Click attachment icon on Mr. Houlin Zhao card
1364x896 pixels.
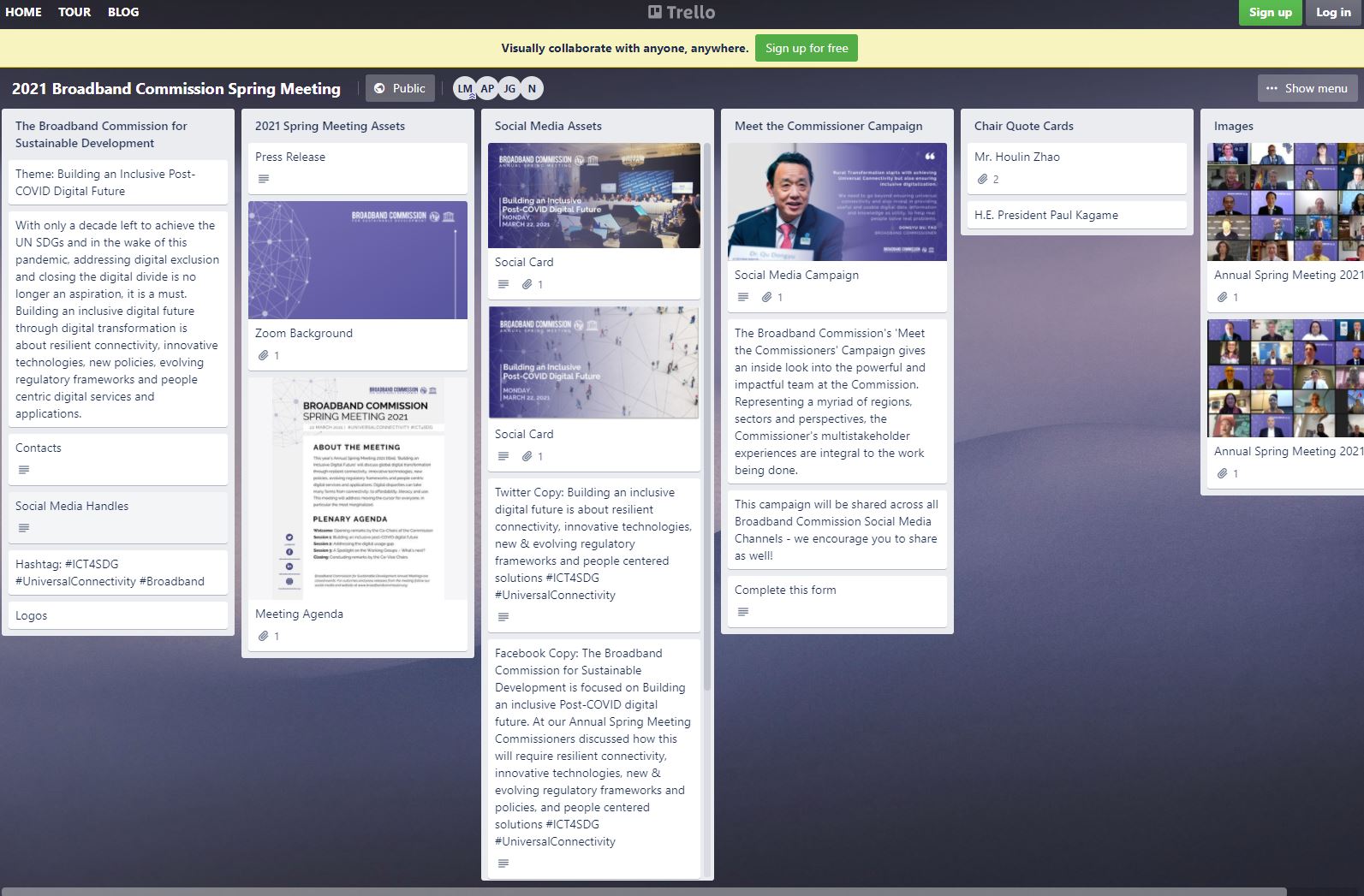[983, 179]
